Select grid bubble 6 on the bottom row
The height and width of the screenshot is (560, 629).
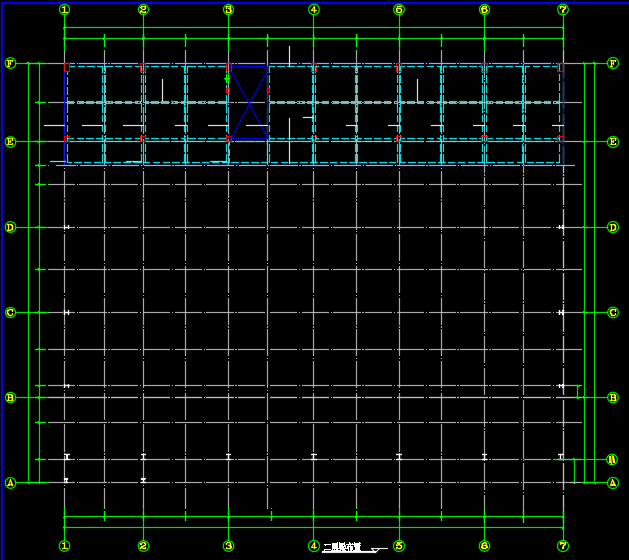[484, 546]
